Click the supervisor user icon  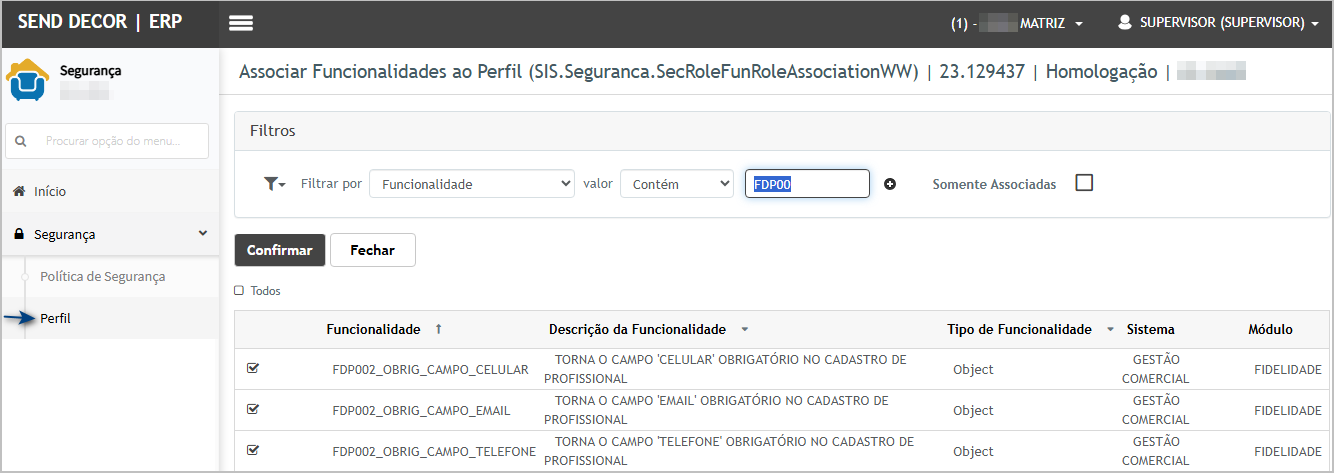pos(1124,22)
